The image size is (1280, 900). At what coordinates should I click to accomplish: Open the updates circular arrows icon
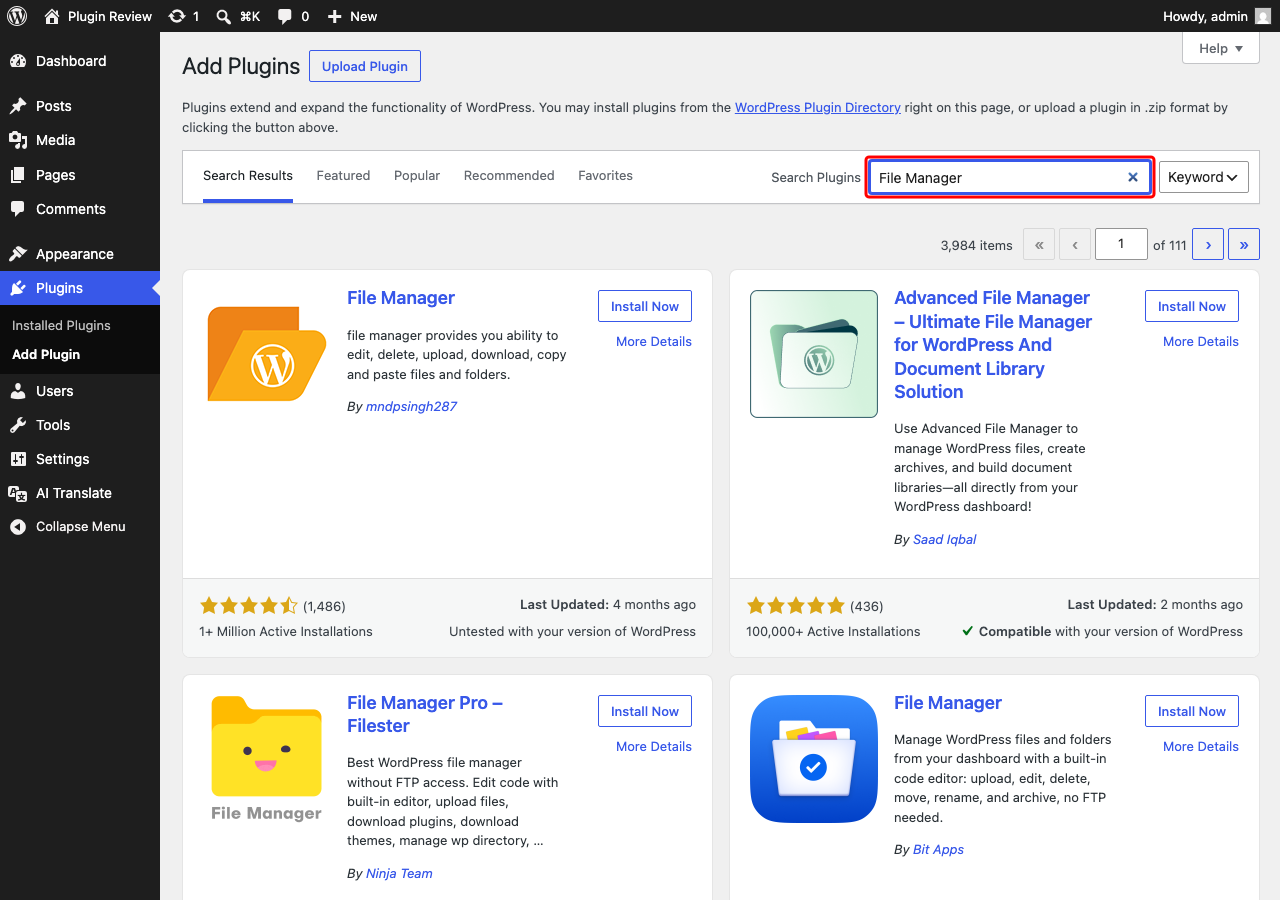point(177,16)
